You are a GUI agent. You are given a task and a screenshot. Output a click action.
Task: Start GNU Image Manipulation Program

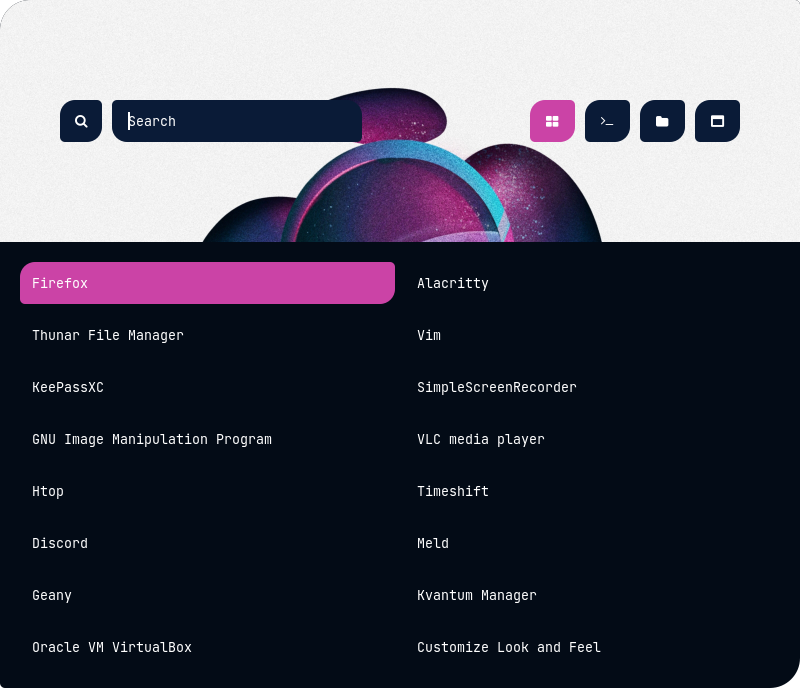coord(152,439)
